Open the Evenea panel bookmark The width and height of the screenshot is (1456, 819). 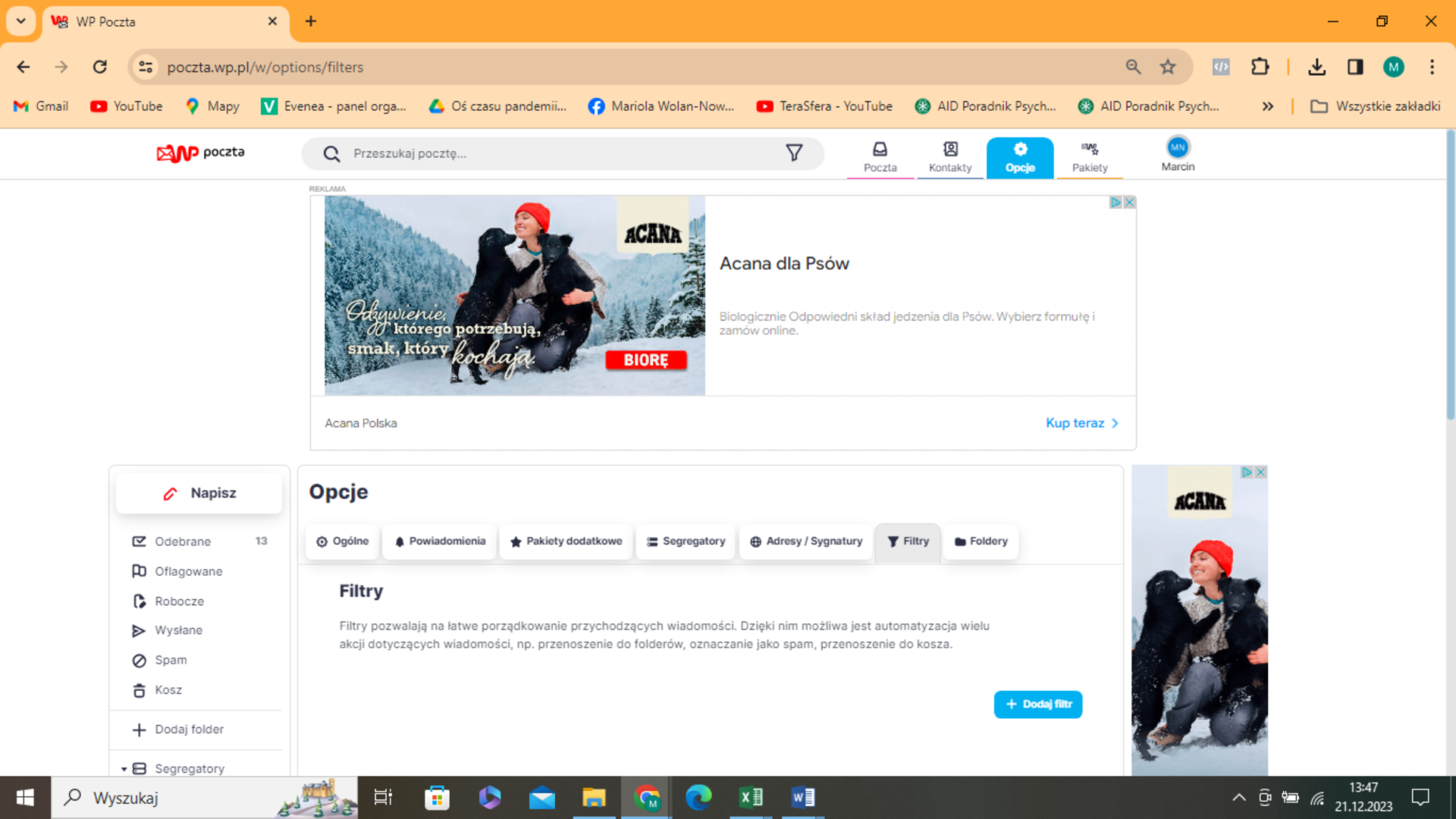point(334,106)
